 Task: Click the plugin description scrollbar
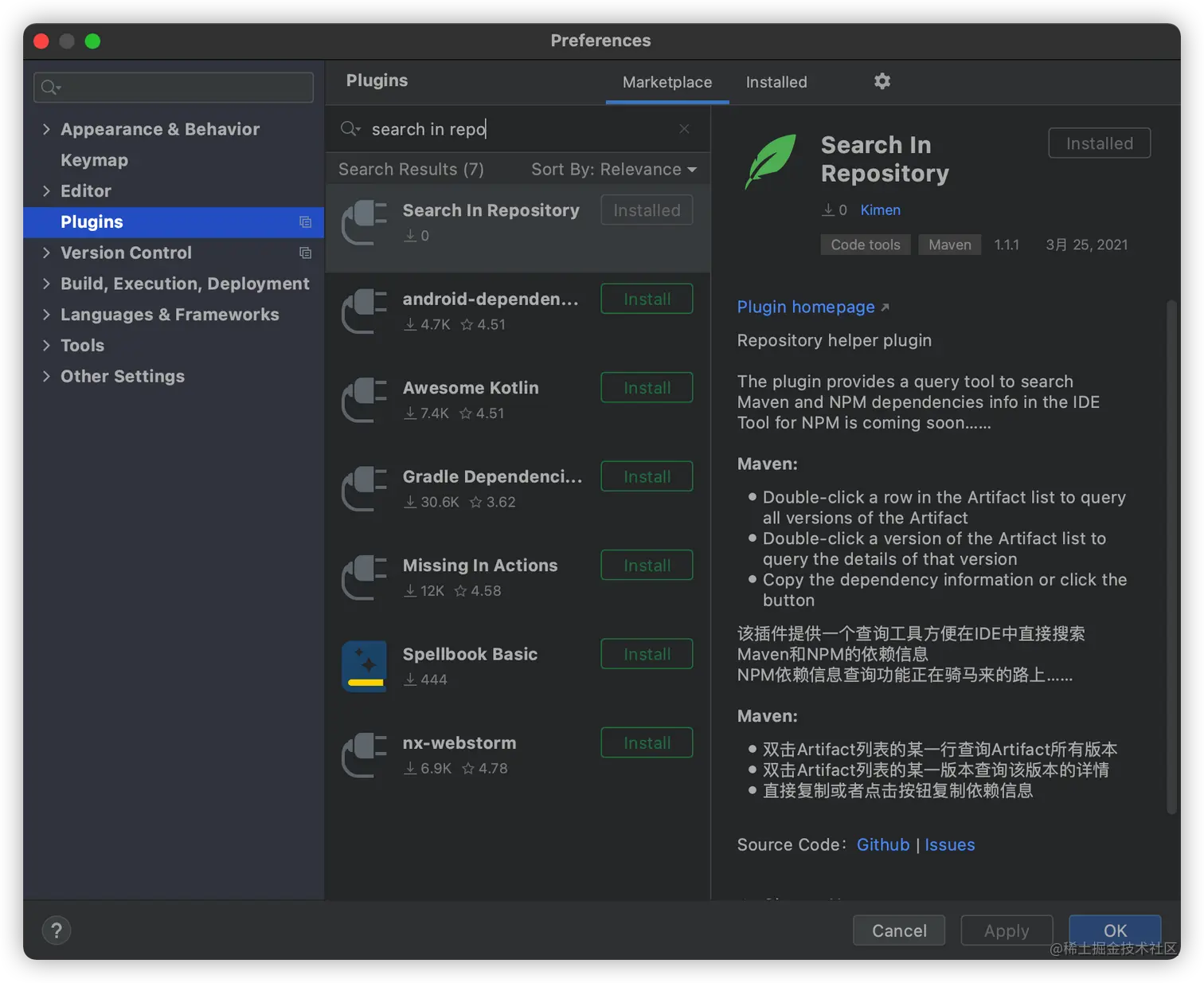point(1171,558)
